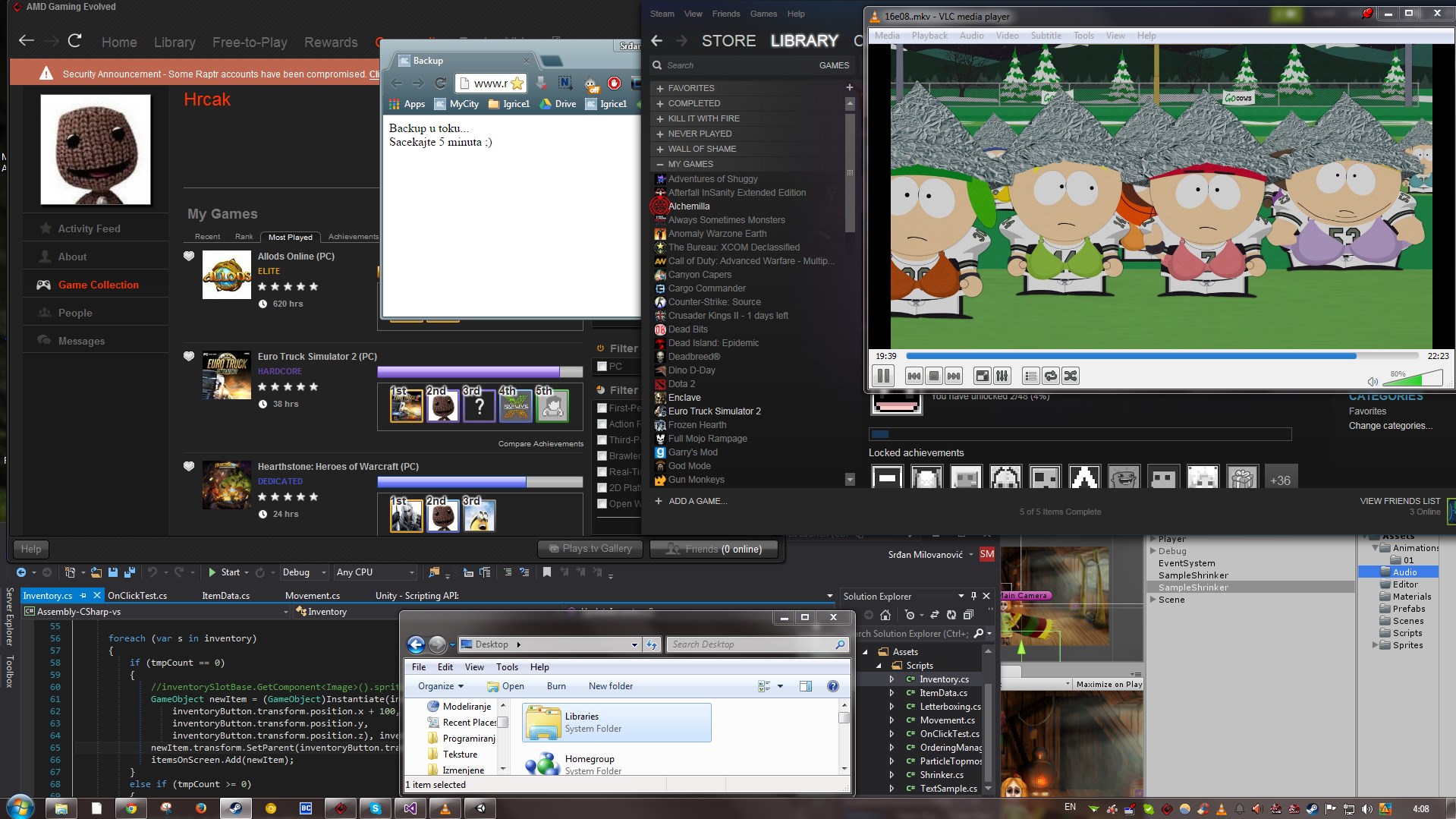The height and width of the screenshot is (819, 1456).
Task: Open the Debug configuration dropdown
Action: [303, 572]
